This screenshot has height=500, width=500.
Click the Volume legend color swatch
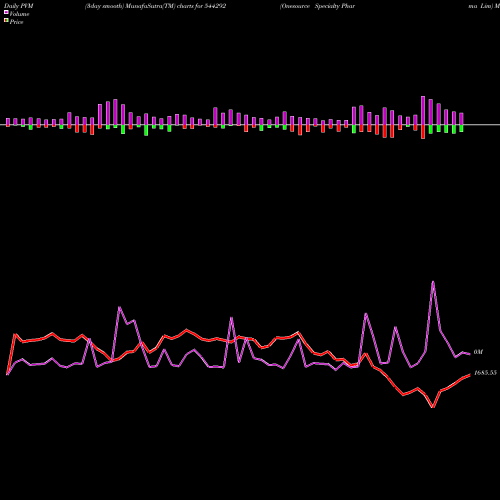6,12
